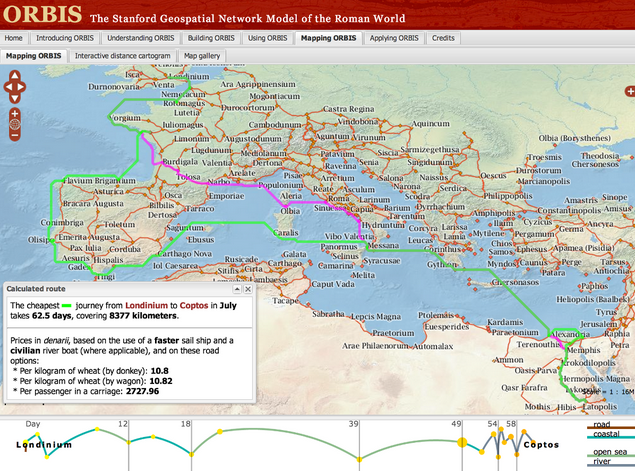Open the layer switcher plus icon on the right edge
The image size is (635, 473).
[630, 92]
